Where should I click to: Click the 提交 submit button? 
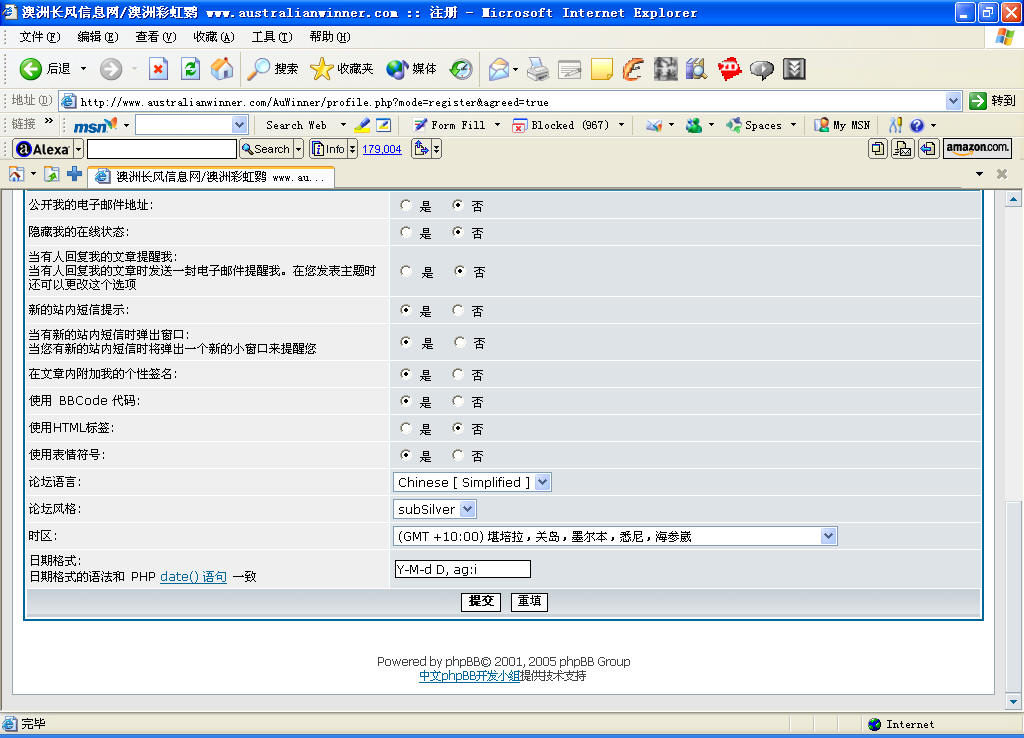click(481, 602)
